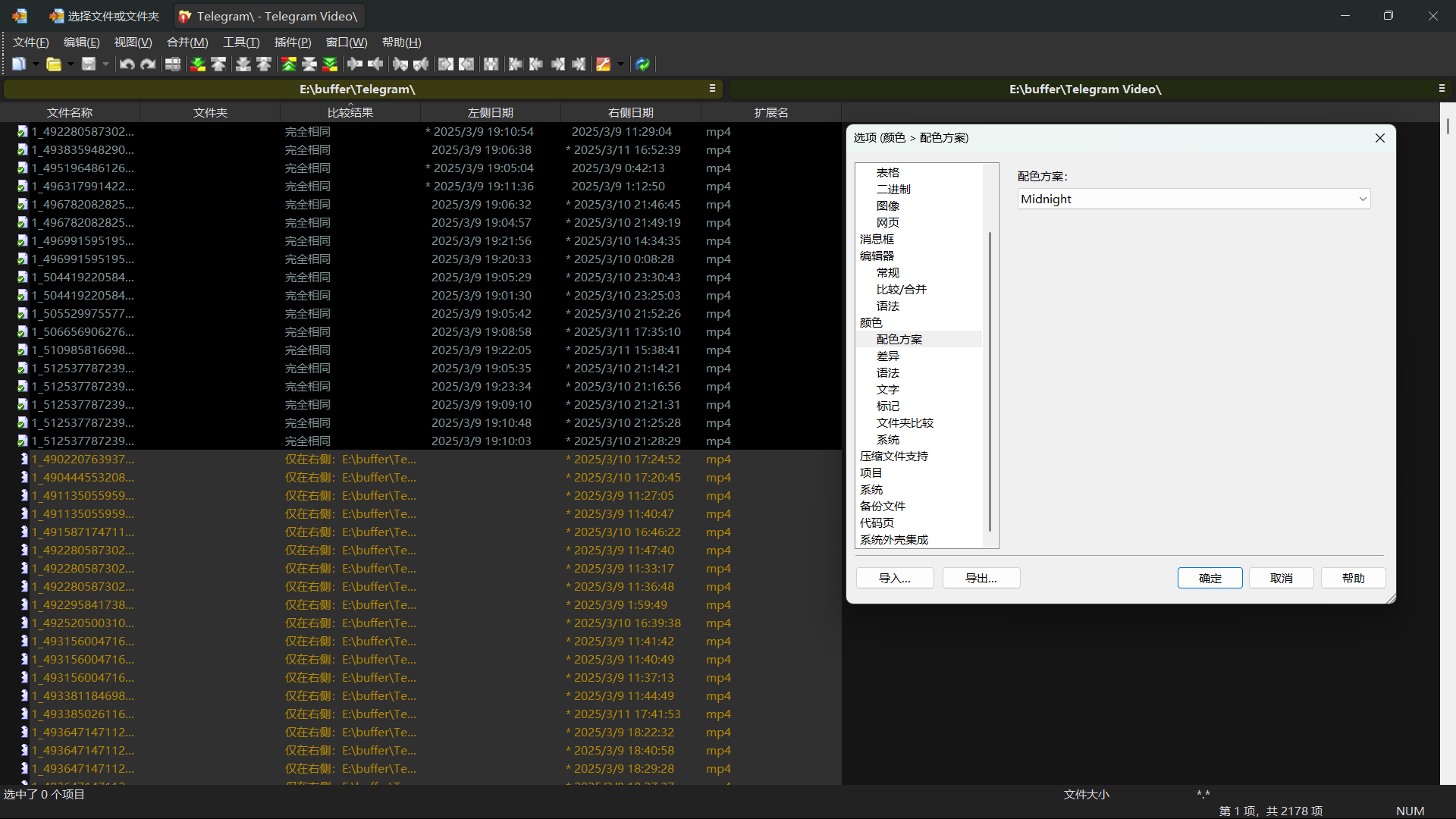Image resolution: width=1456 pixels, height=819 pixels.
Task: Click the copy to right toolbar icon
Action: (355, 64)
